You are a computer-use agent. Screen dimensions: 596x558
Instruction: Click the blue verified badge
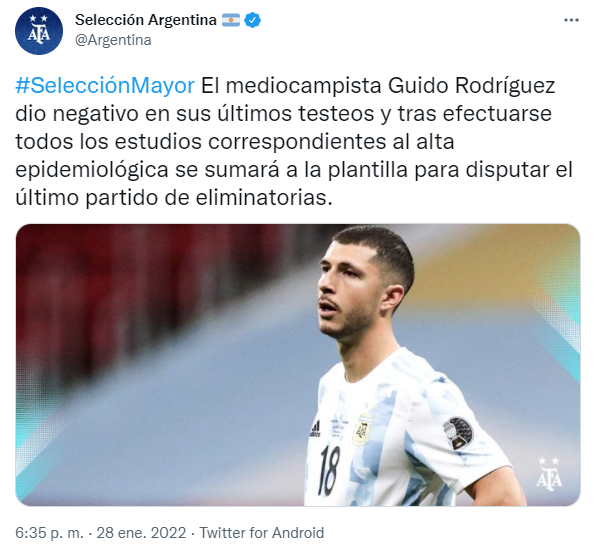(252, 20)
